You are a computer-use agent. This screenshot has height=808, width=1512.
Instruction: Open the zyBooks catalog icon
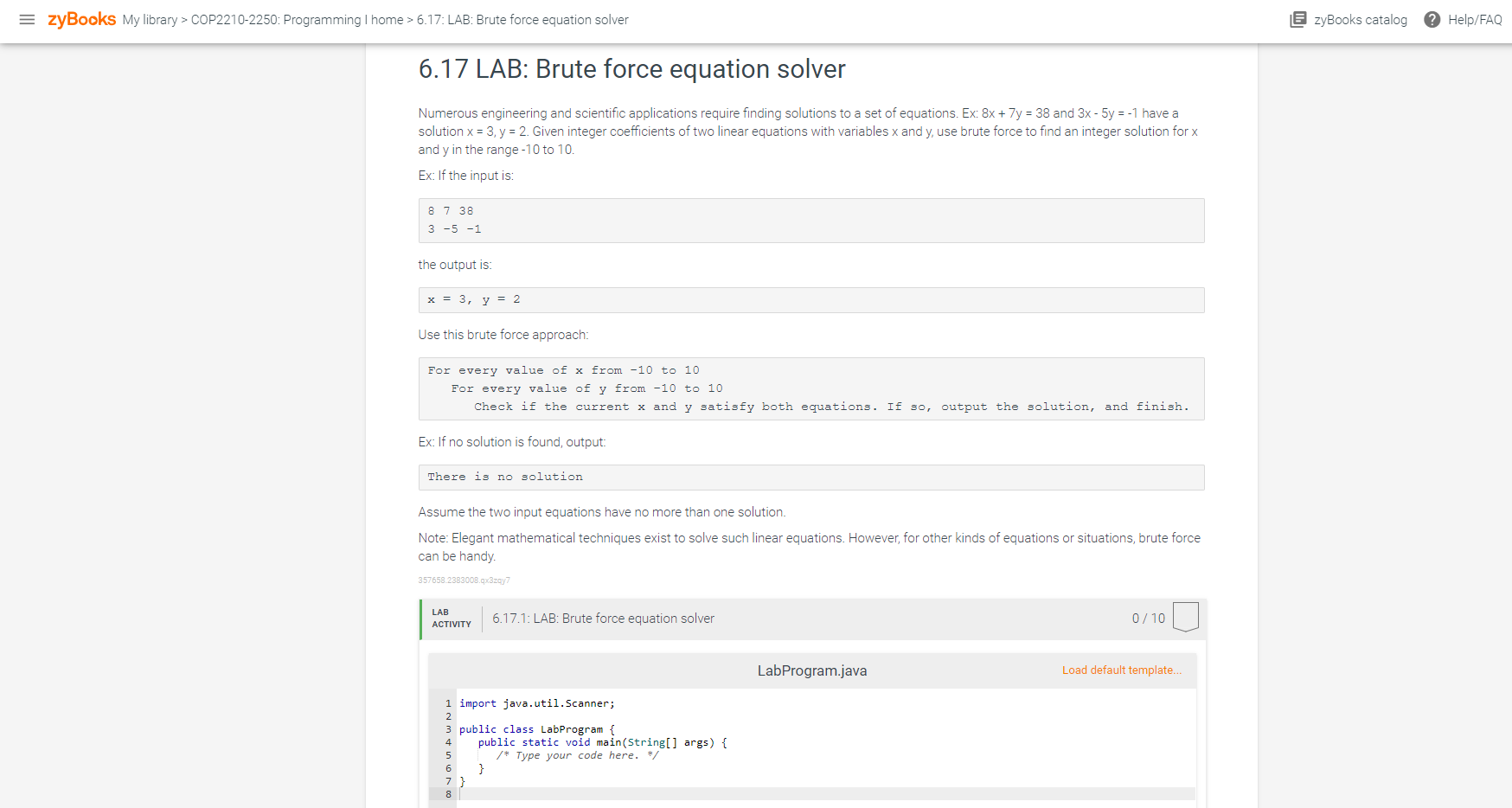point(1297,19)
